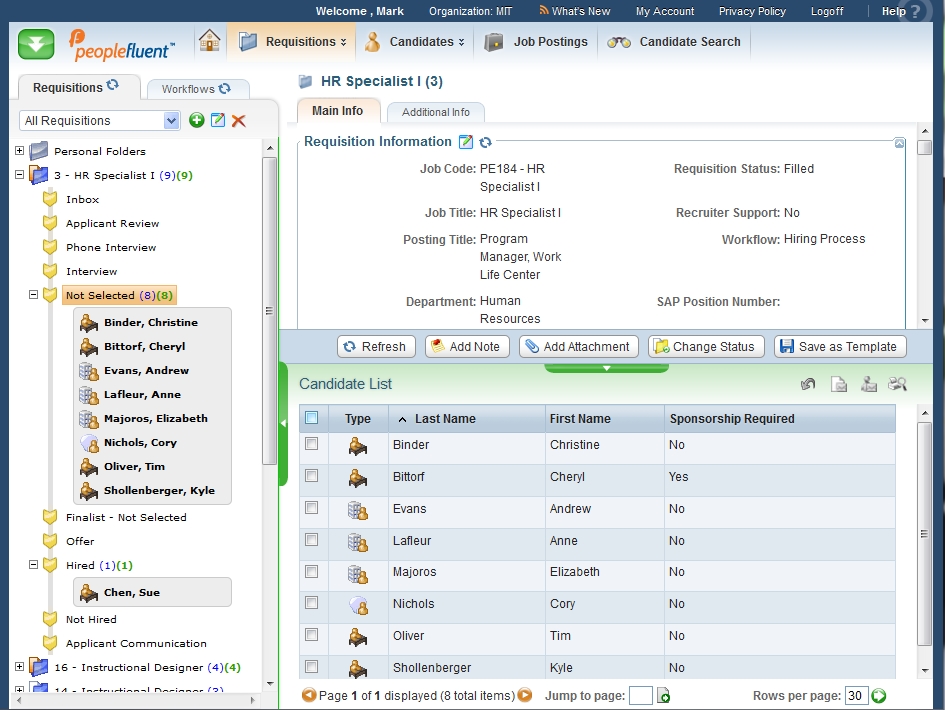Click the home icon in the navigation bar
This screenshot has width=945, height=710.
209,41
